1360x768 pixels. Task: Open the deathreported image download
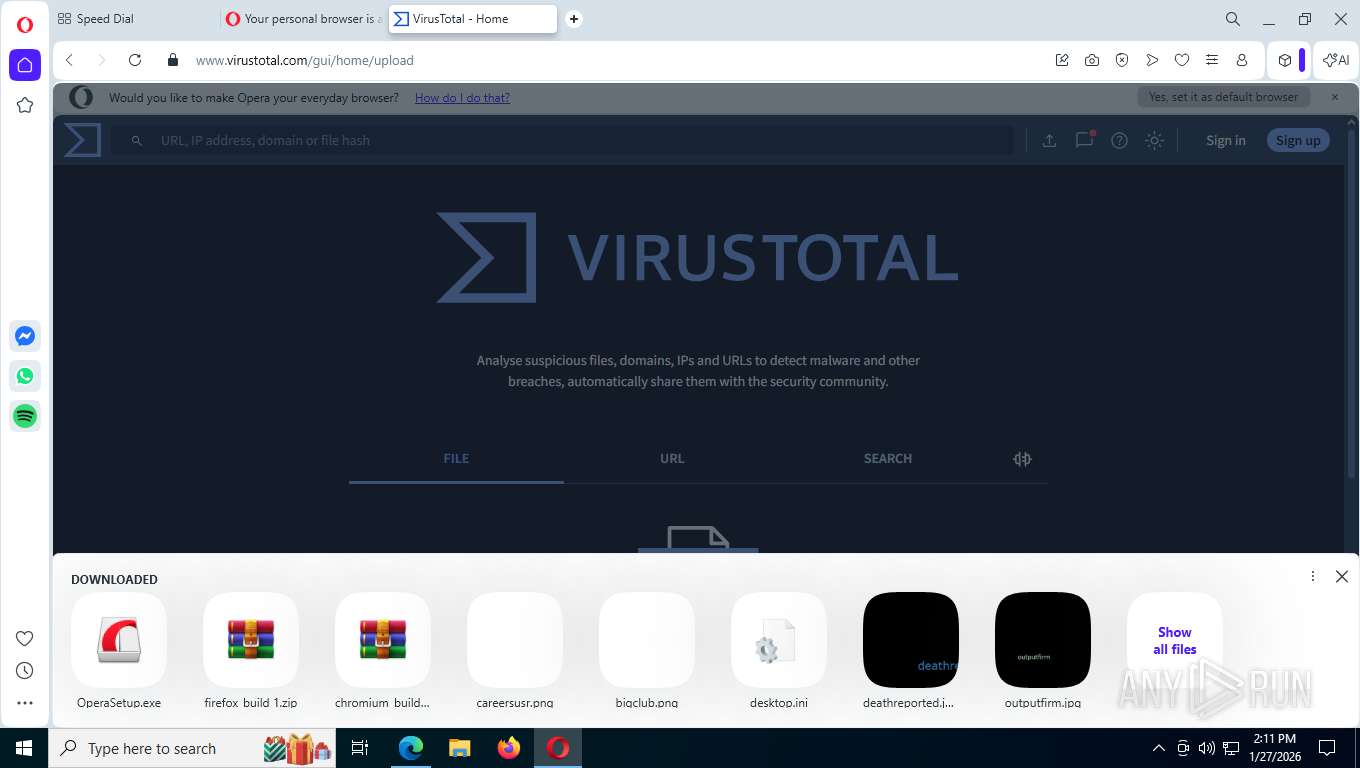(x=911, y=650)
